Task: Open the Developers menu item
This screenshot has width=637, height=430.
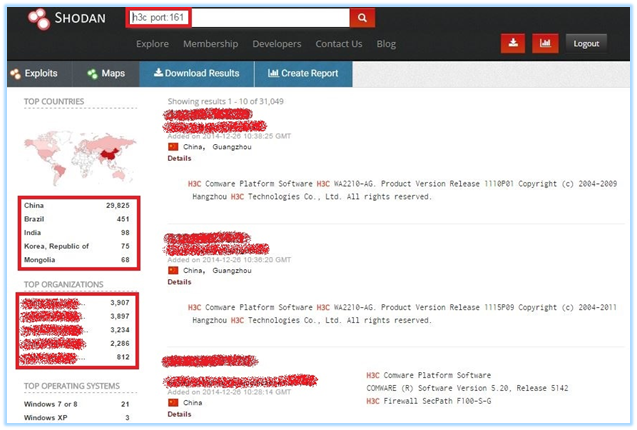Action: coord(277,44)
